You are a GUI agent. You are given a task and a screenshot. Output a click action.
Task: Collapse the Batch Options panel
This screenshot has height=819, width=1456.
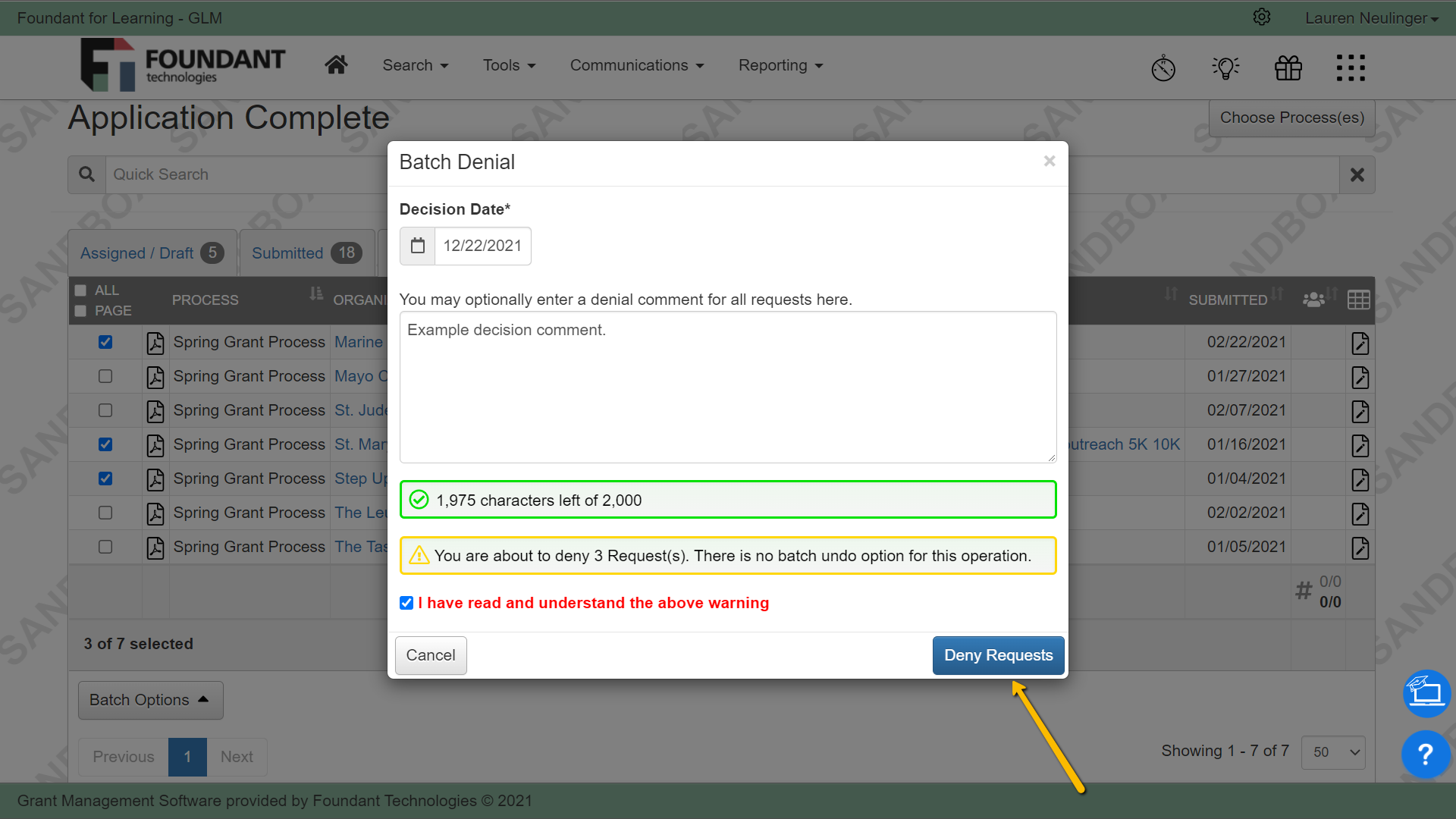(x=150, y=699)
